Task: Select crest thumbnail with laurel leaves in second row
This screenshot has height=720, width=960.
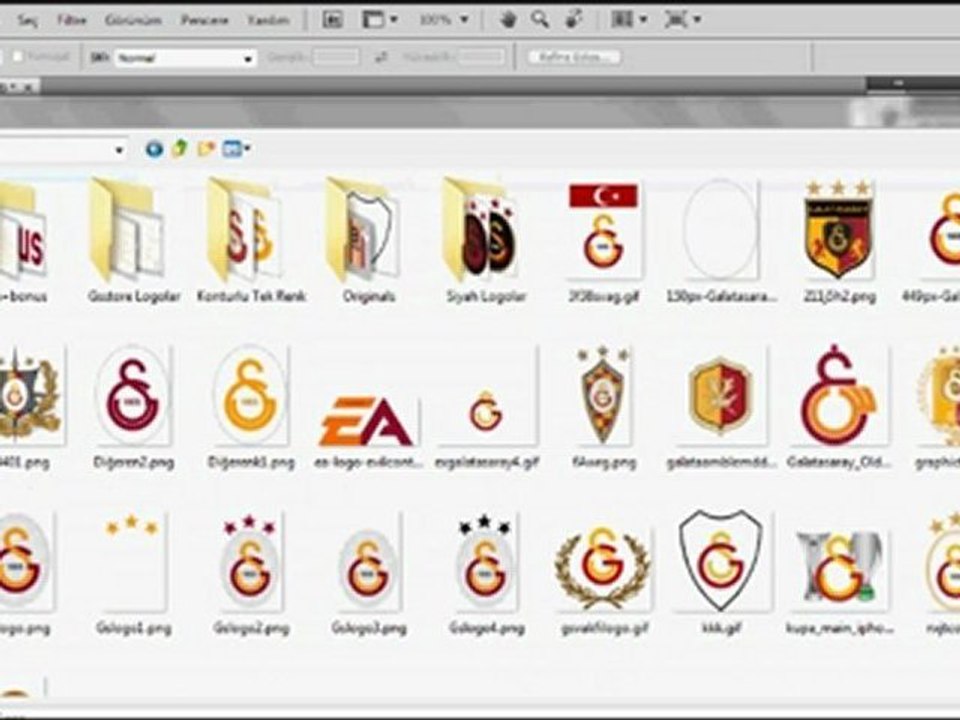Action: coord(31,396)
